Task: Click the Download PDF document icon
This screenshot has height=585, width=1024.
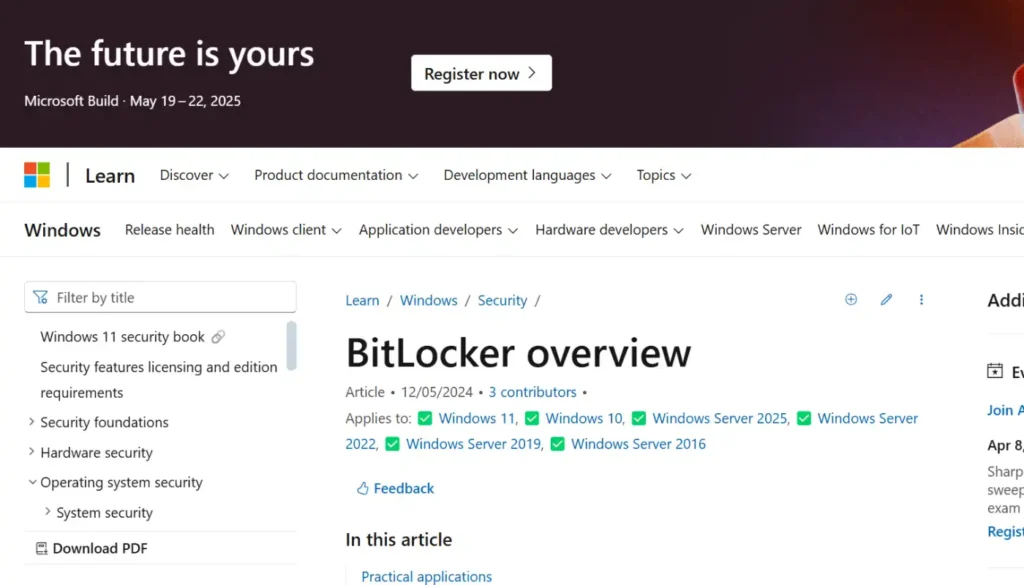Action: [x=42, y=548]
